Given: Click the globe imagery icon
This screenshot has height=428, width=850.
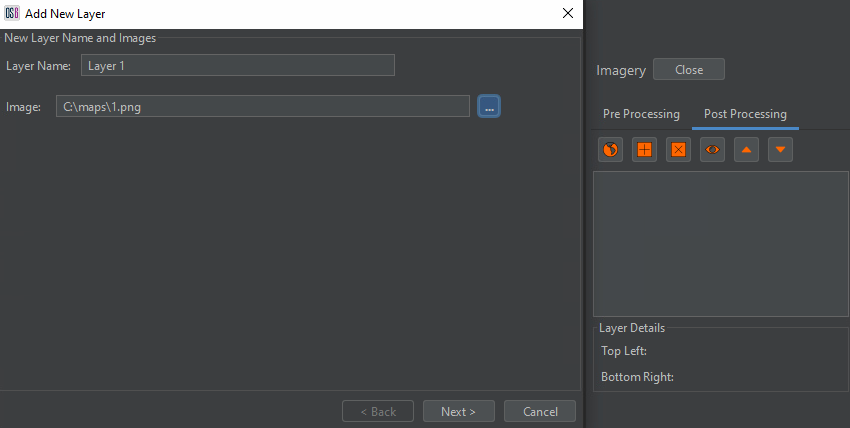Looking at the screenshot, I should [x=610, y=150].
